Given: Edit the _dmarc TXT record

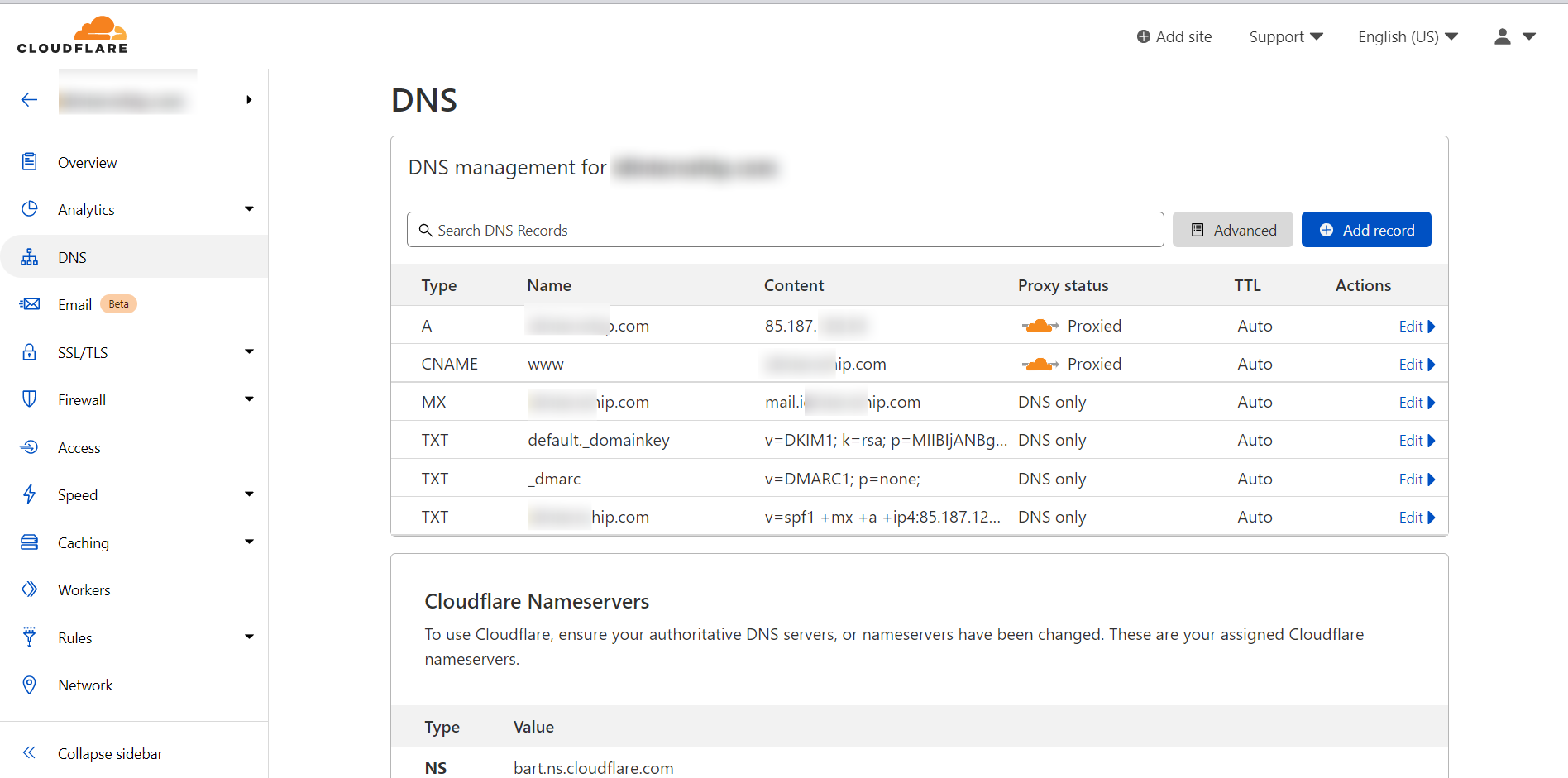Looking at the screenshot, I should (1417, 480).
